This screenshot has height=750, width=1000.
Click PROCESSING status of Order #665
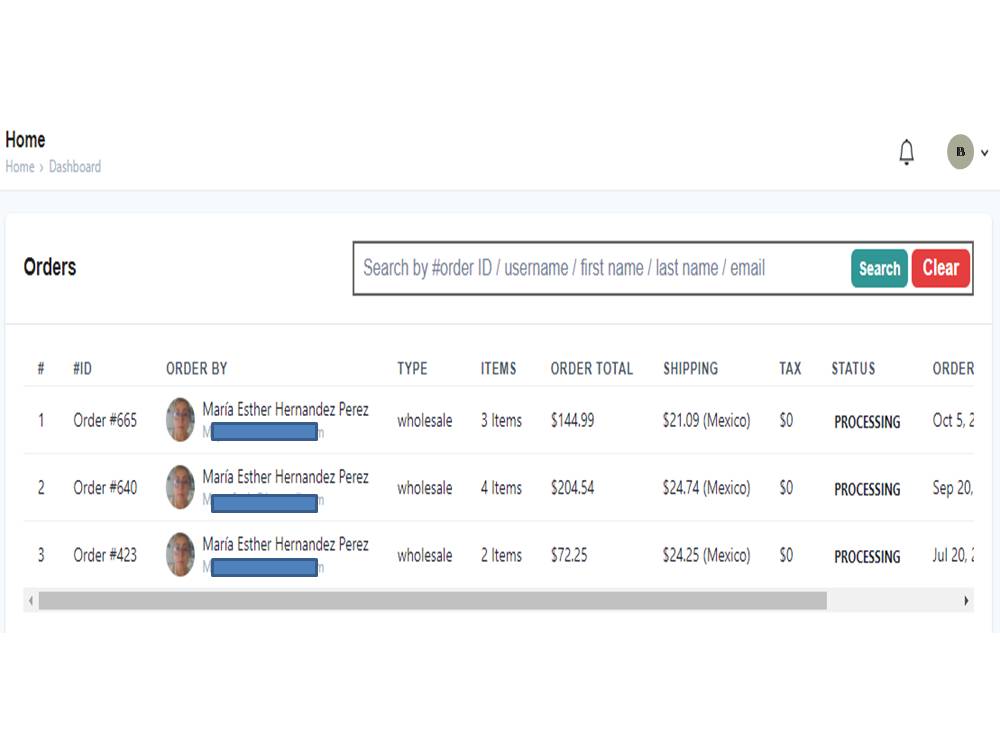867,422
